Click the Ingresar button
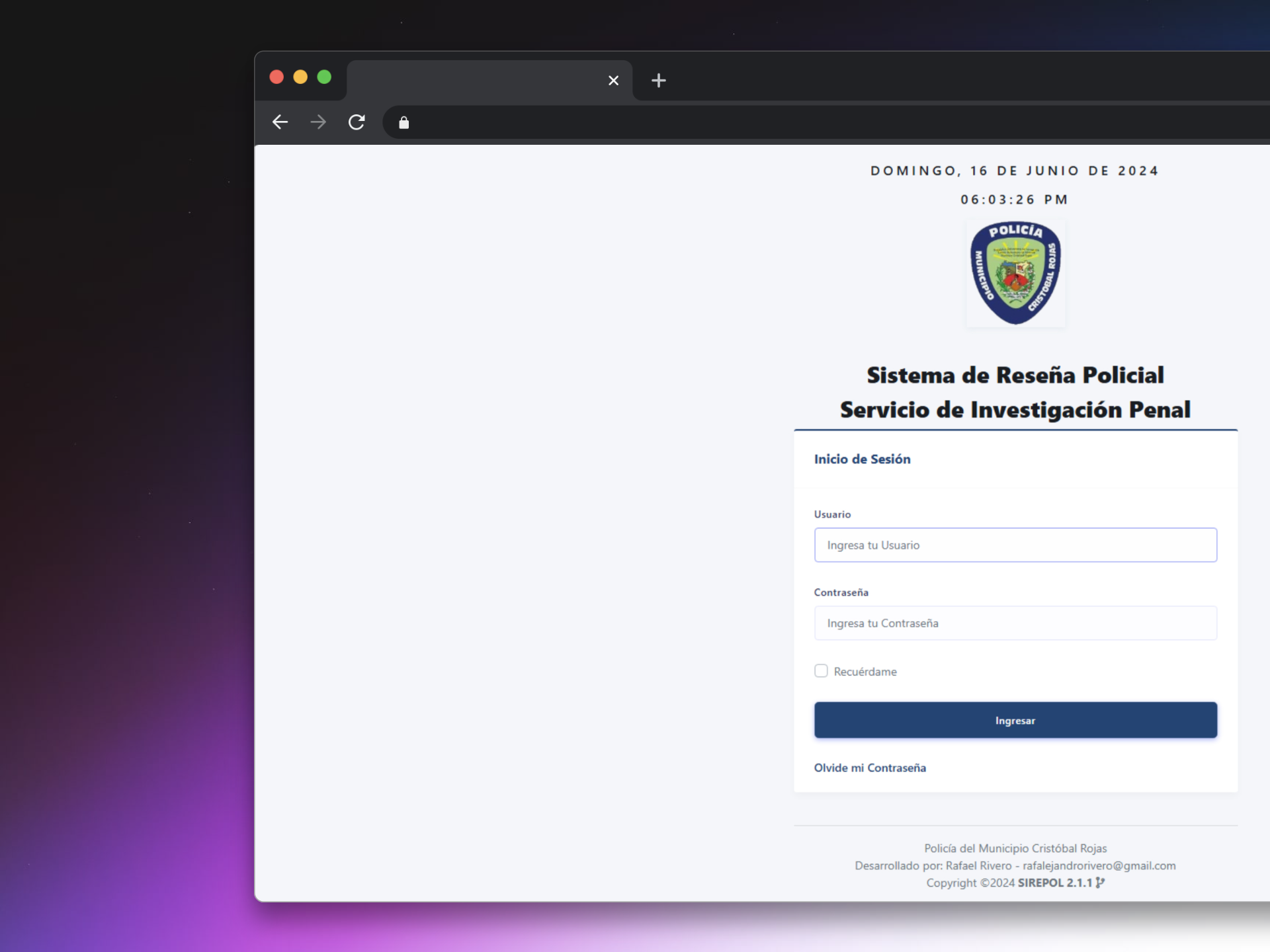The height and width of the screenshot is (952, 1270). [1015, 720]
